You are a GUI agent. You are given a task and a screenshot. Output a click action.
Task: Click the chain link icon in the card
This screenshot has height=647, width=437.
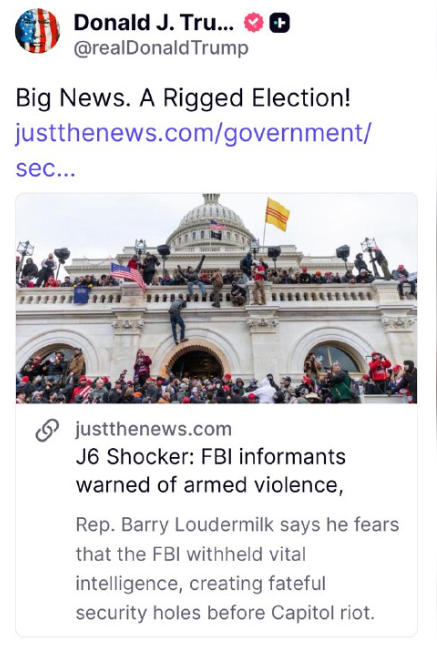(47, 431)
